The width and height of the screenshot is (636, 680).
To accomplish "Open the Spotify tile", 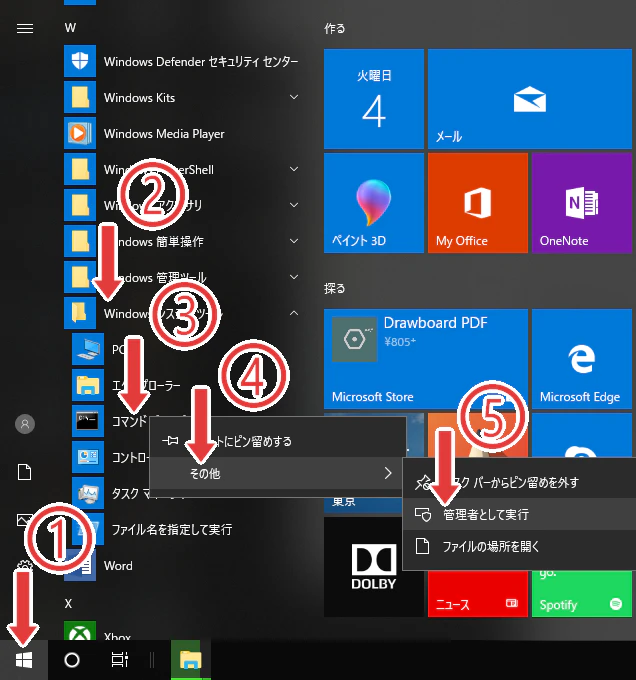I will pyautogui.click(x=582, y=594).
